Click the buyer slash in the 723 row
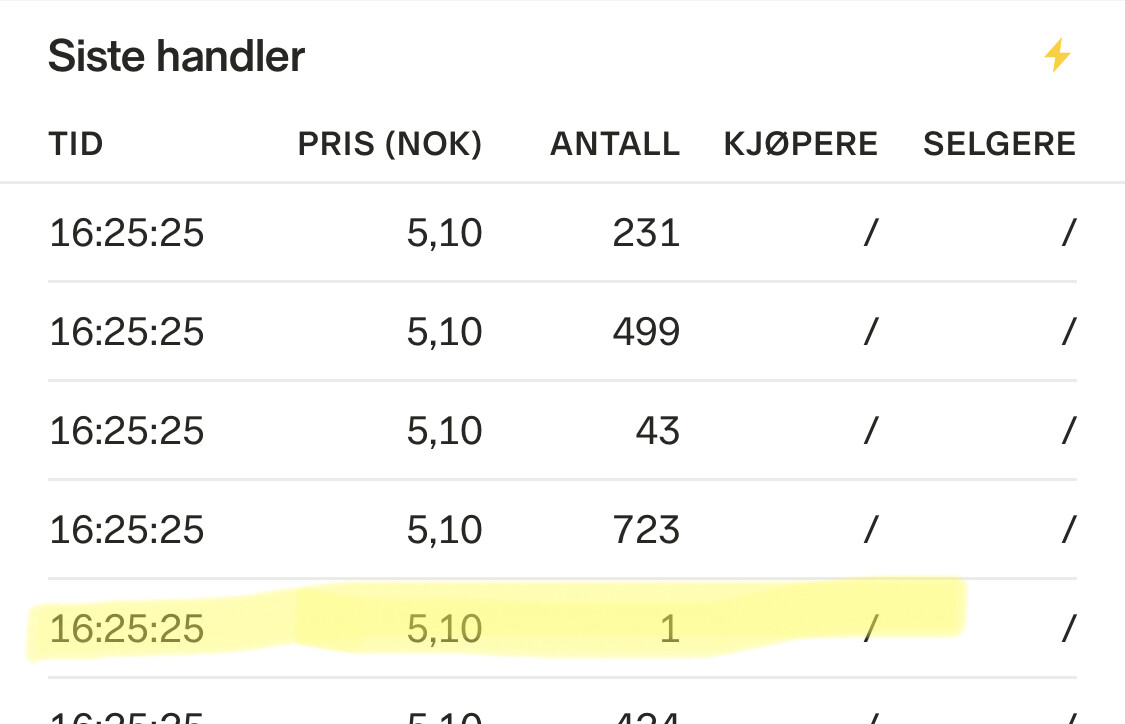The height and width of the screenshot is (724, 1125). [x=870, y=529]
